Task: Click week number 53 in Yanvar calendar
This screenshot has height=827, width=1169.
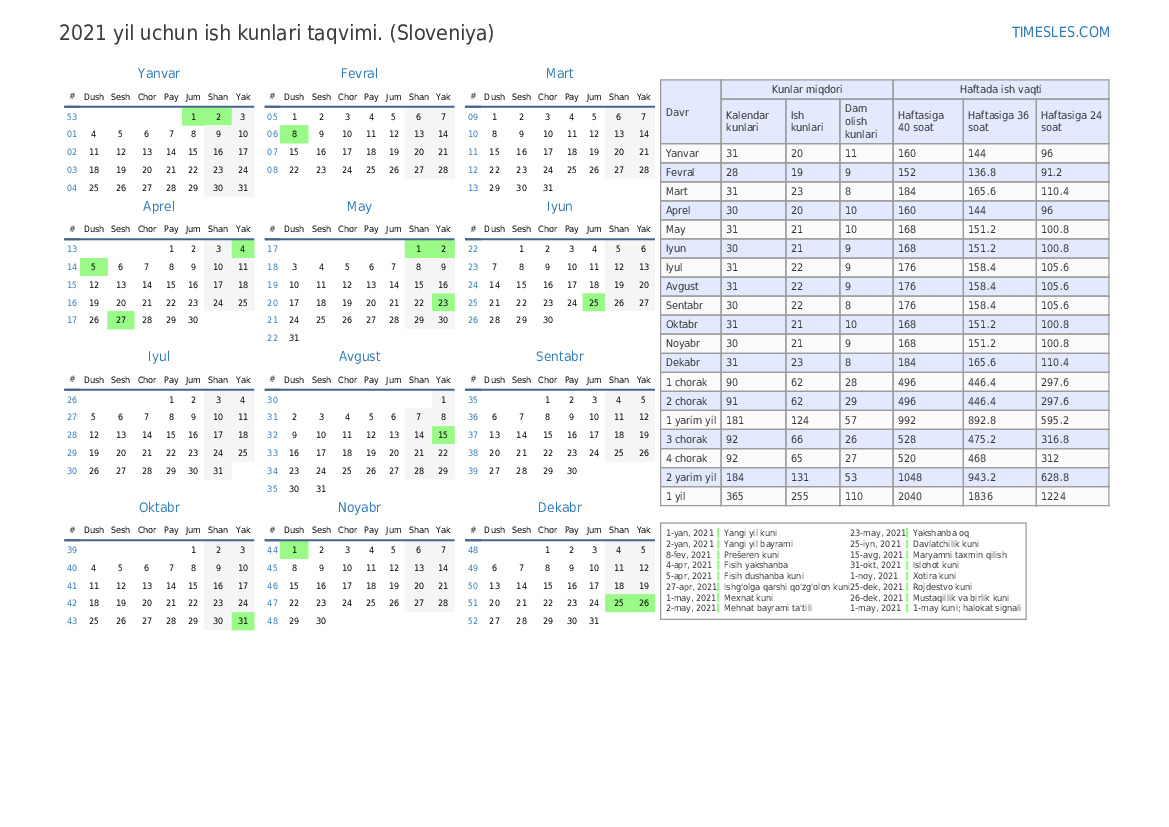Action: pyautogui.click(x=72, y=117)
